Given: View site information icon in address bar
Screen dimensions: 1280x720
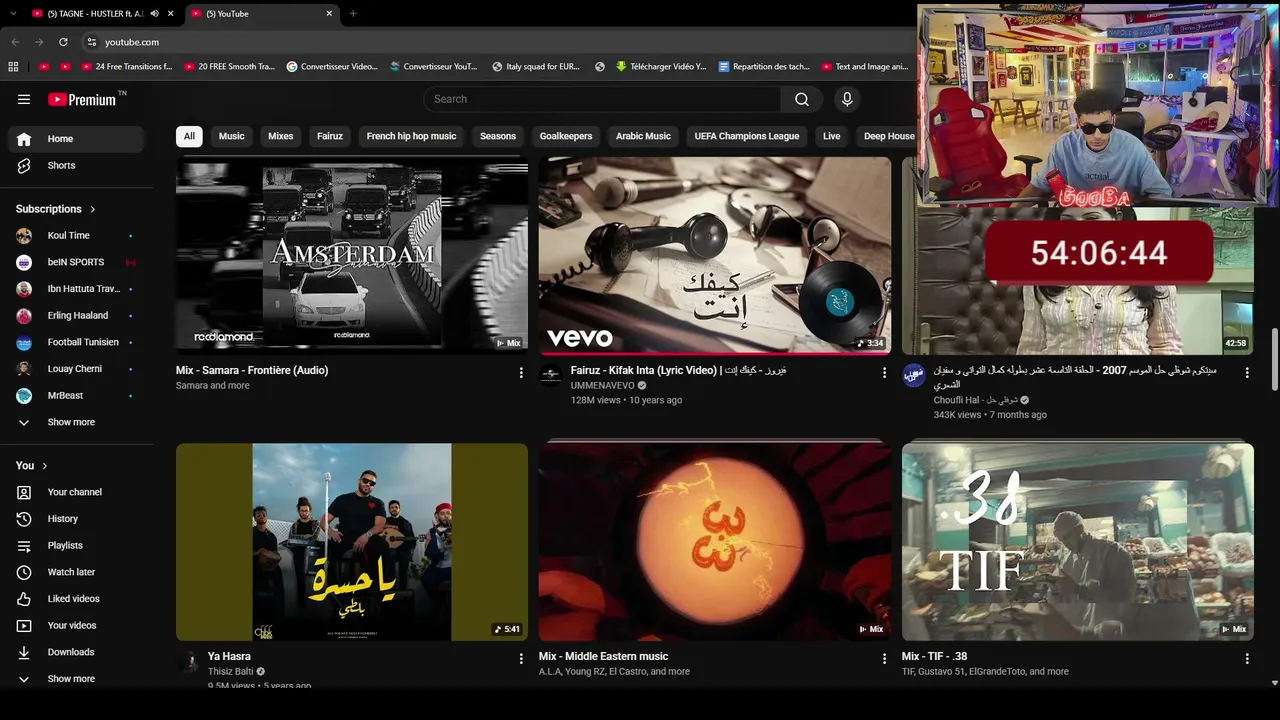Looking at the screenshot, I should click(91, 42).
